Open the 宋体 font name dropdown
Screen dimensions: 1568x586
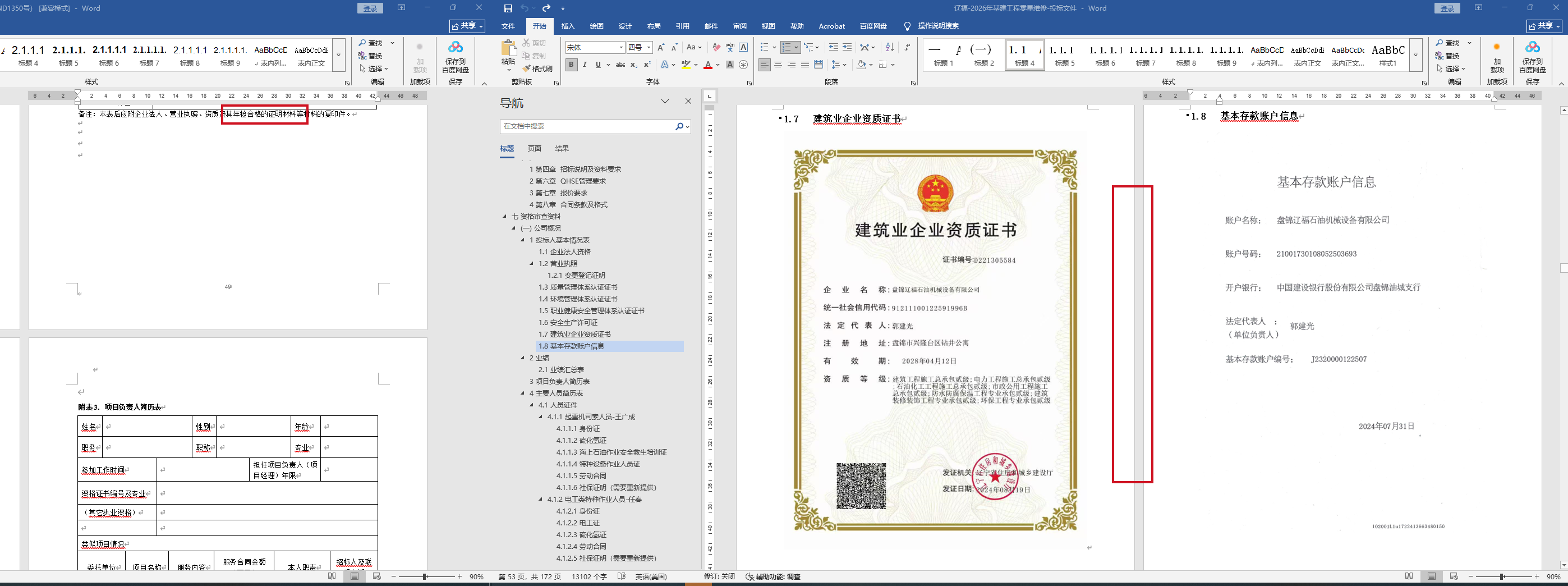coord(621,48)
